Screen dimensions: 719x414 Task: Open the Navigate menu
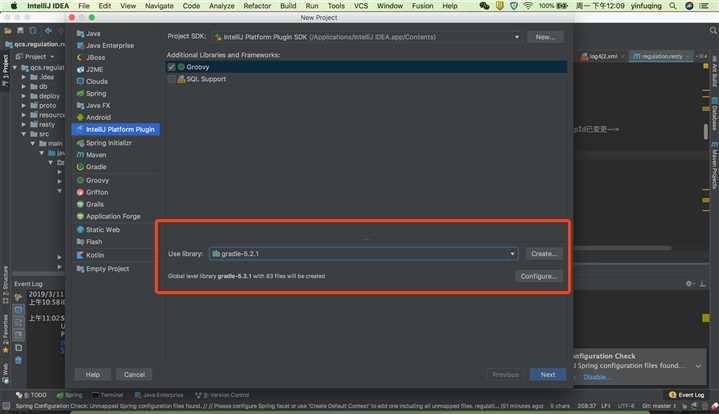pyautogui.click(x=159, y=6)
